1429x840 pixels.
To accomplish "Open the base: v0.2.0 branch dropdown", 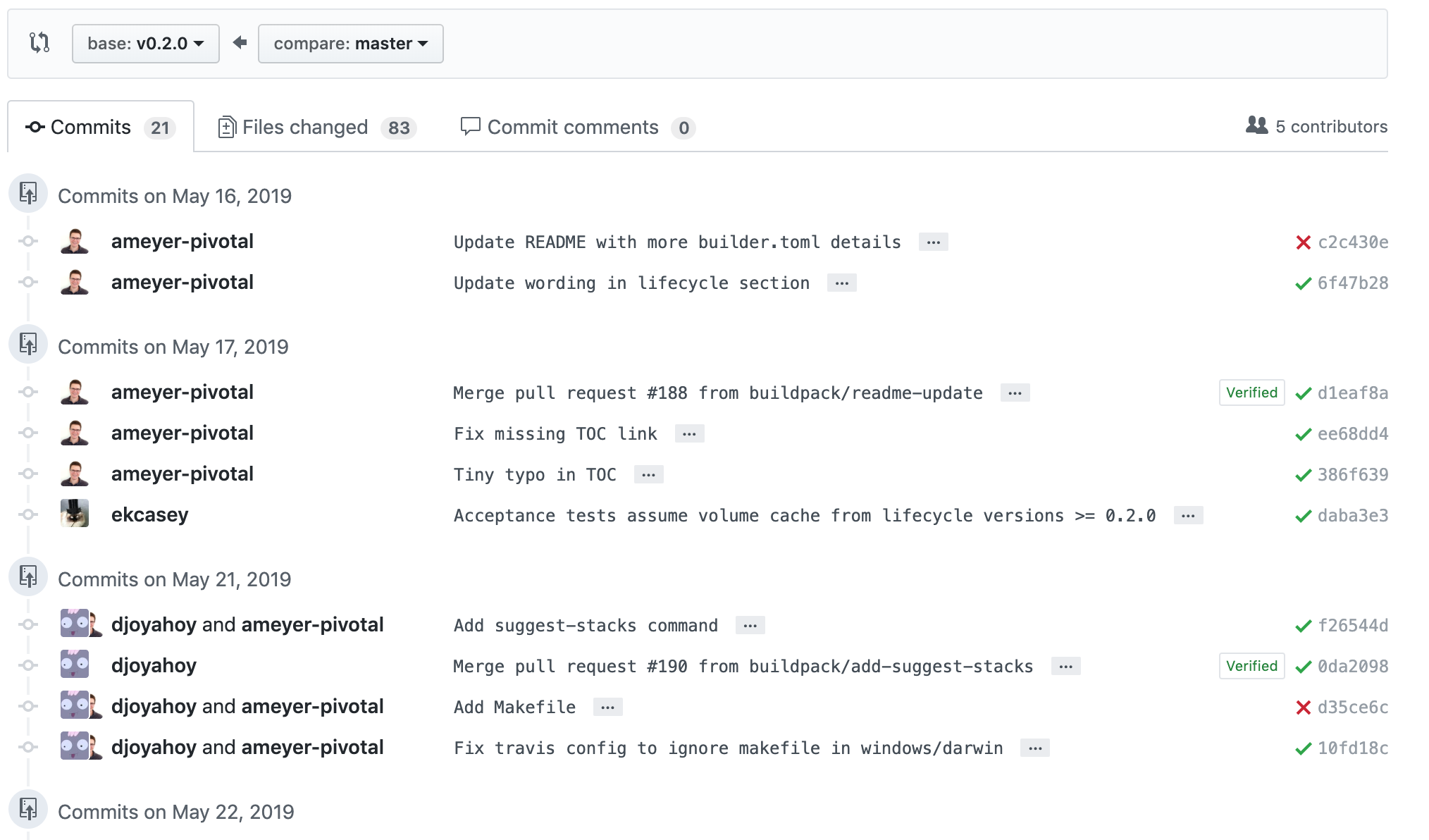I will click(x=145, y=43).
